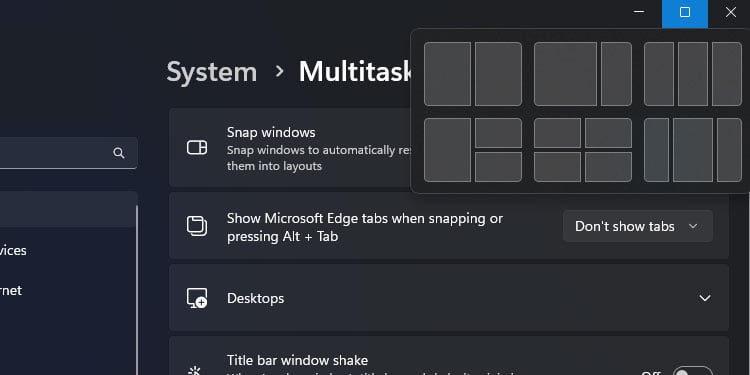Minimize the Settings window
This screenshot has height=375, width=750.
click(639, 13)
